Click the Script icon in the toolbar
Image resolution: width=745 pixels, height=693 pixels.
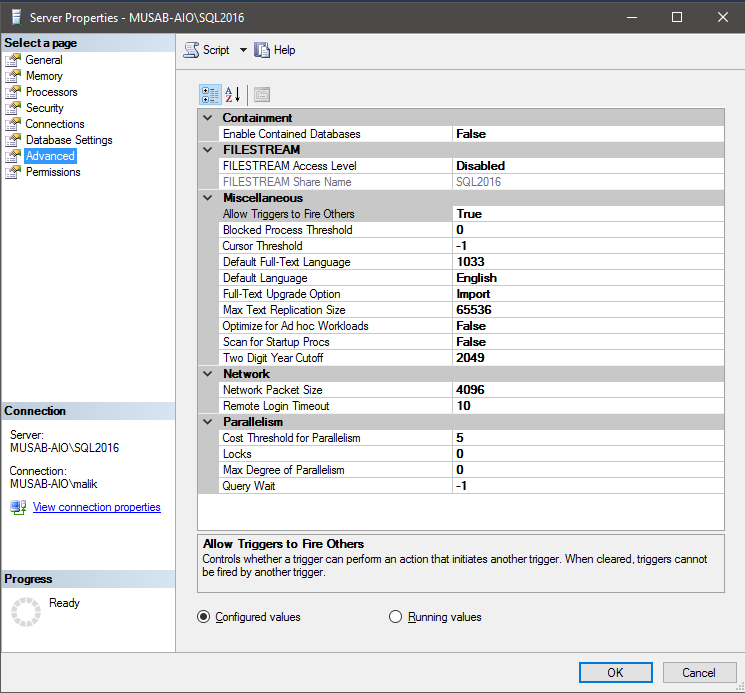click(x=192, y=50)
